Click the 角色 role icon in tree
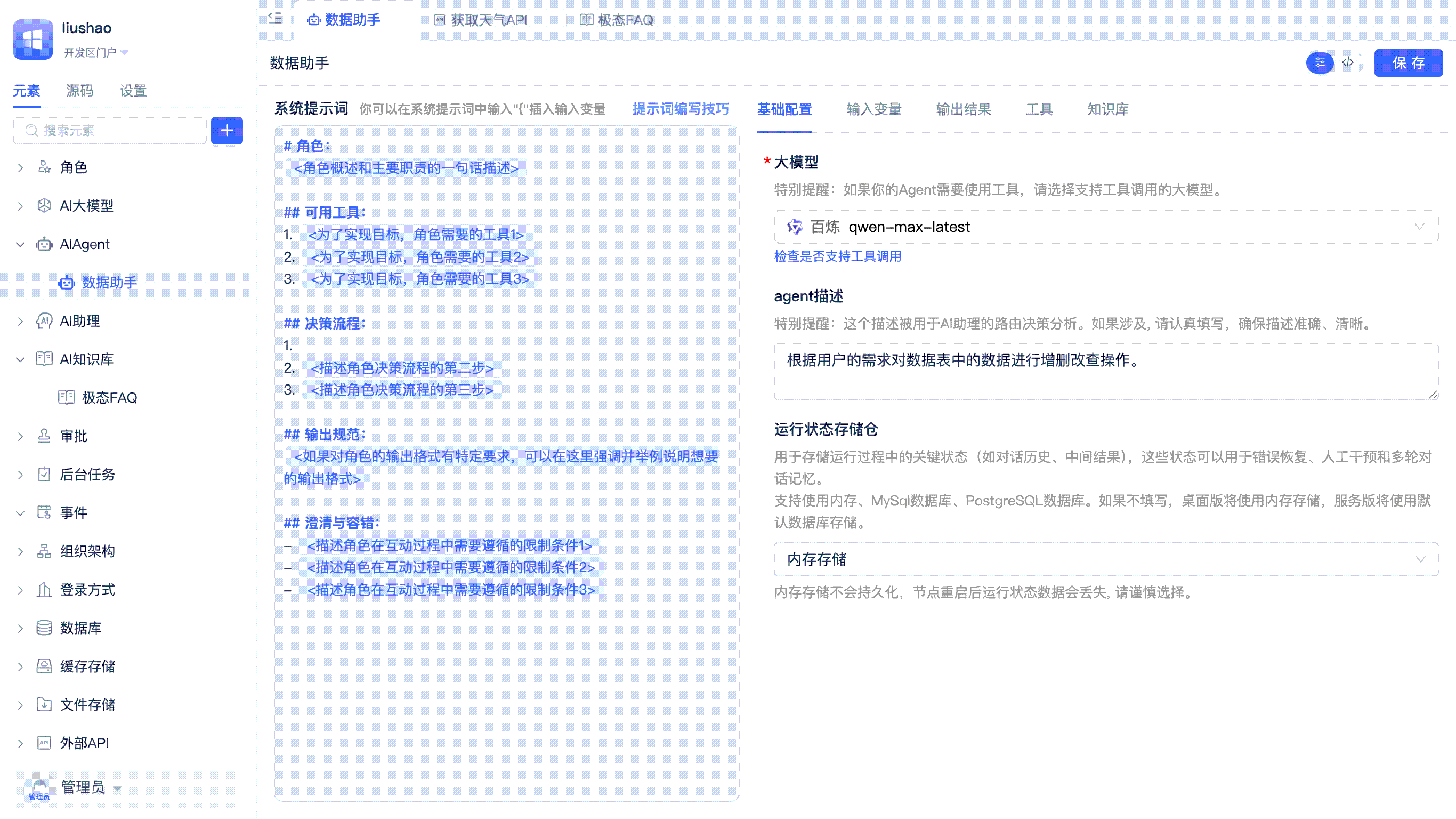 tap(44, 167)
